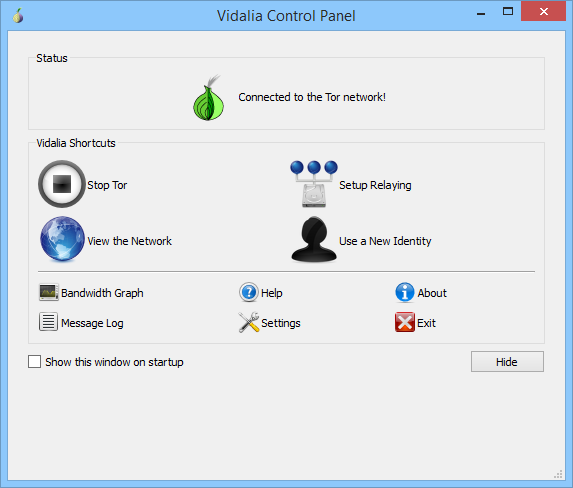Click the Stop Tor square icon
573x488 pixels.
[x=62, y=184]
